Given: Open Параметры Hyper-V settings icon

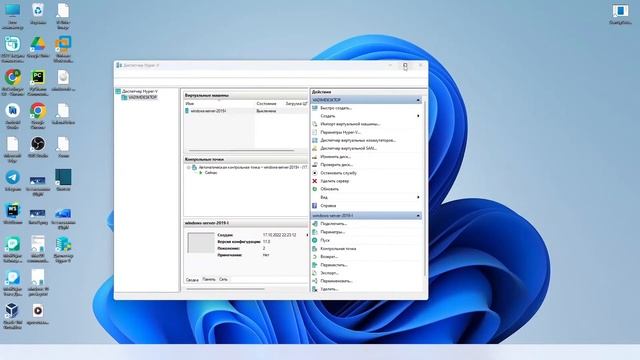Looking at the screenshot, I should tap(315, 132).
